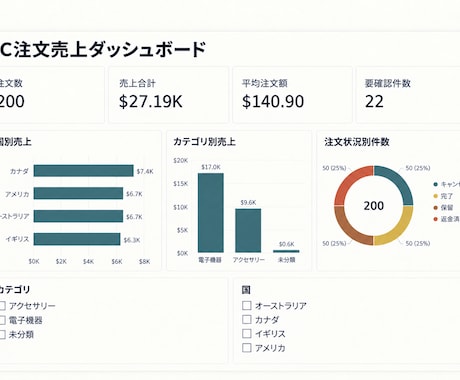Toggle the オーストラリア country checkbox
The height and width of the screenshot is (380, 460).
(x=247, y=305)
